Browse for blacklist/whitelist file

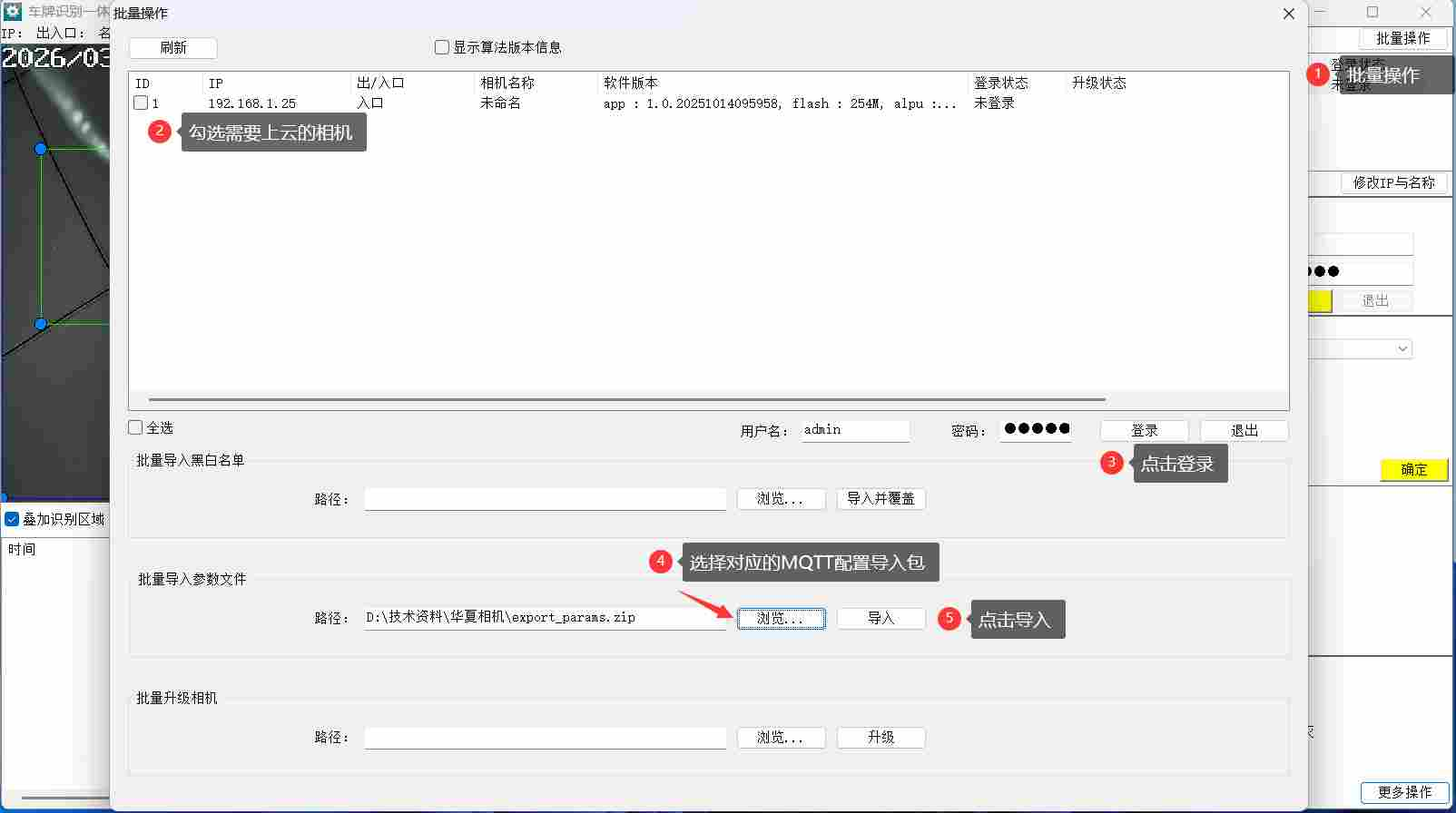coord(782,499)
